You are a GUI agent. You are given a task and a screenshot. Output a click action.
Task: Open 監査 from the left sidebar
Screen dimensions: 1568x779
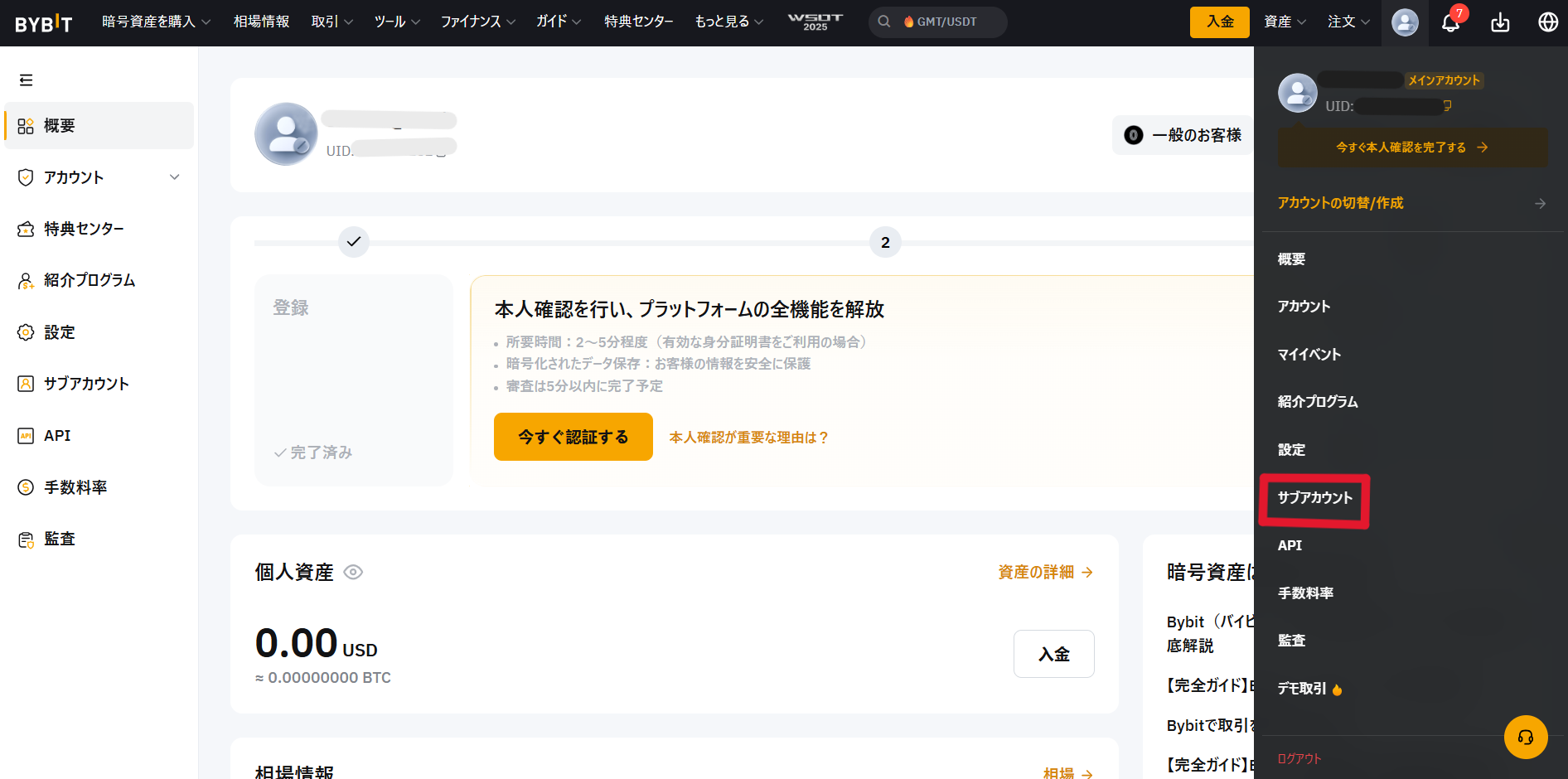[59, 538]
